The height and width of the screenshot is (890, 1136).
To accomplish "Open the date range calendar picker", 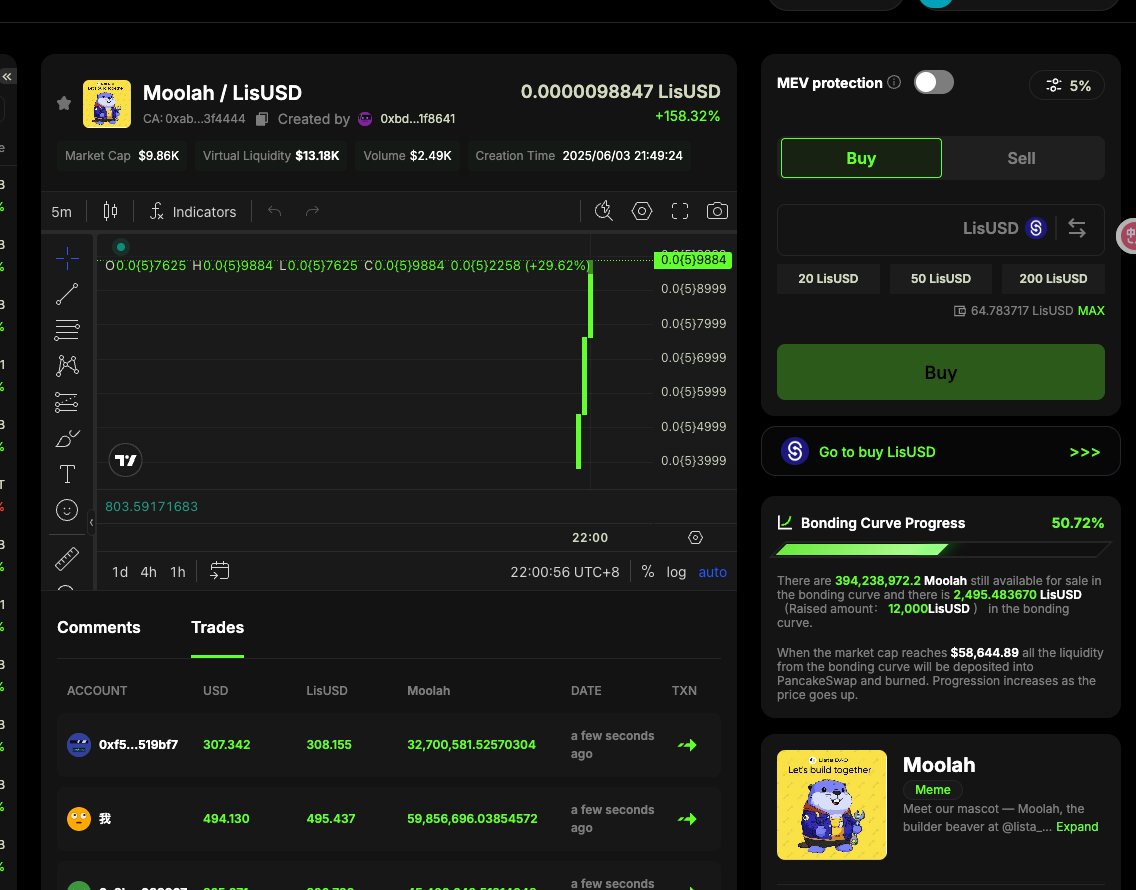I will (x=219, y=571).
